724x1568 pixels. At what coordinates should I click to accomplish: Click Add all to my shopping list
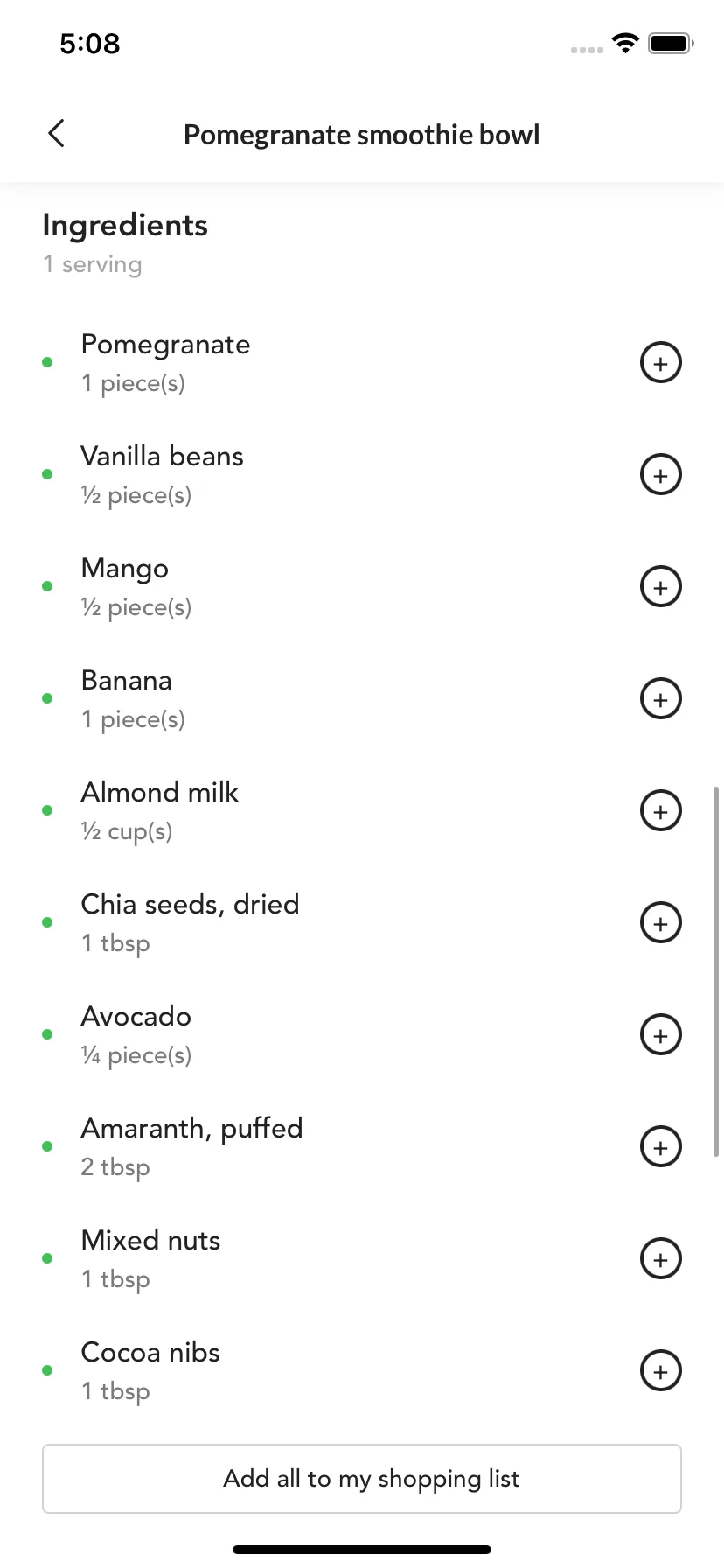pos(362,1479)
